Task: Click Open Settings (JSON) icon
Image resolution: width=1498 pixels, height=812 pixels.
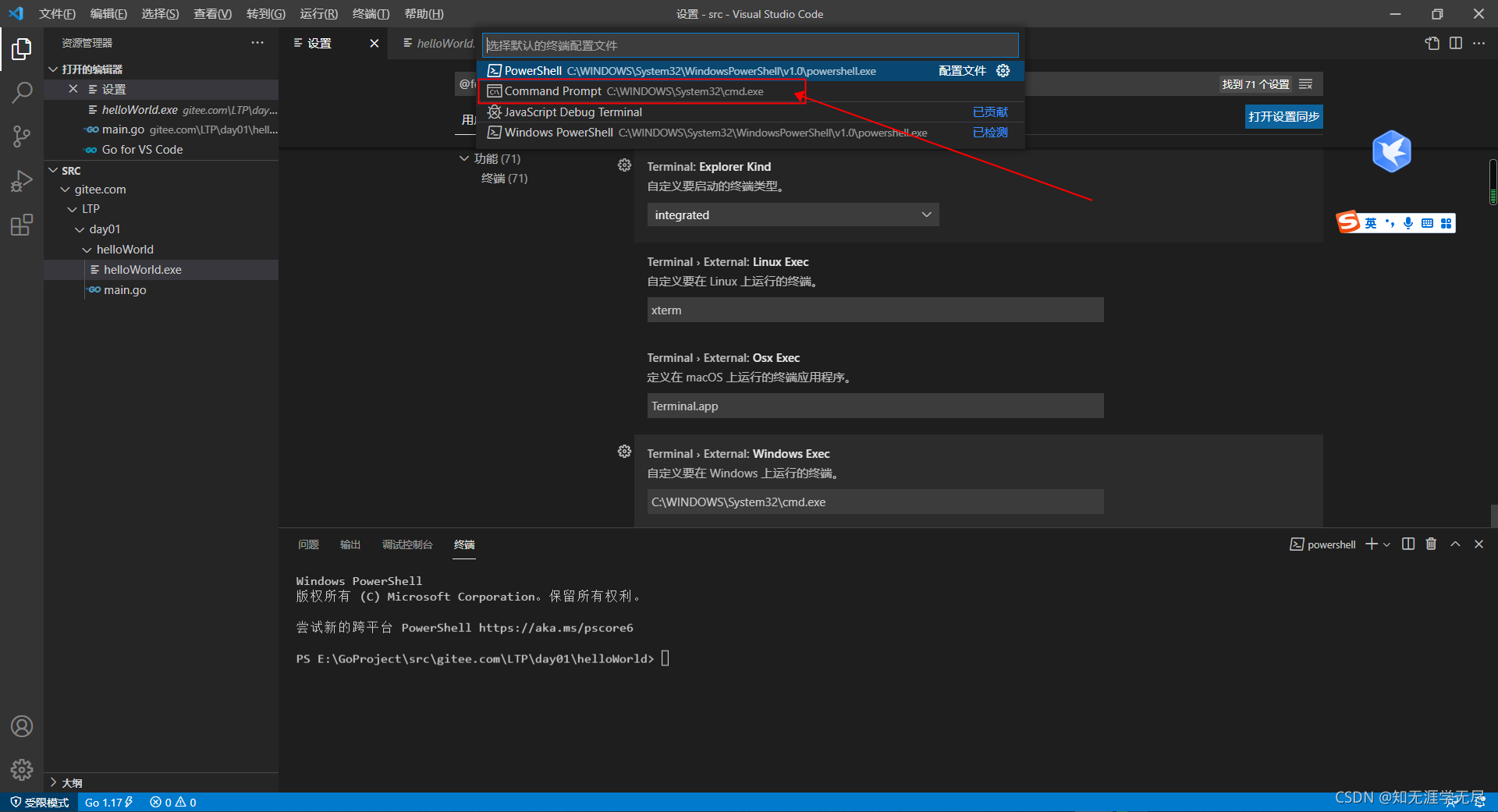Action: 1432,44
